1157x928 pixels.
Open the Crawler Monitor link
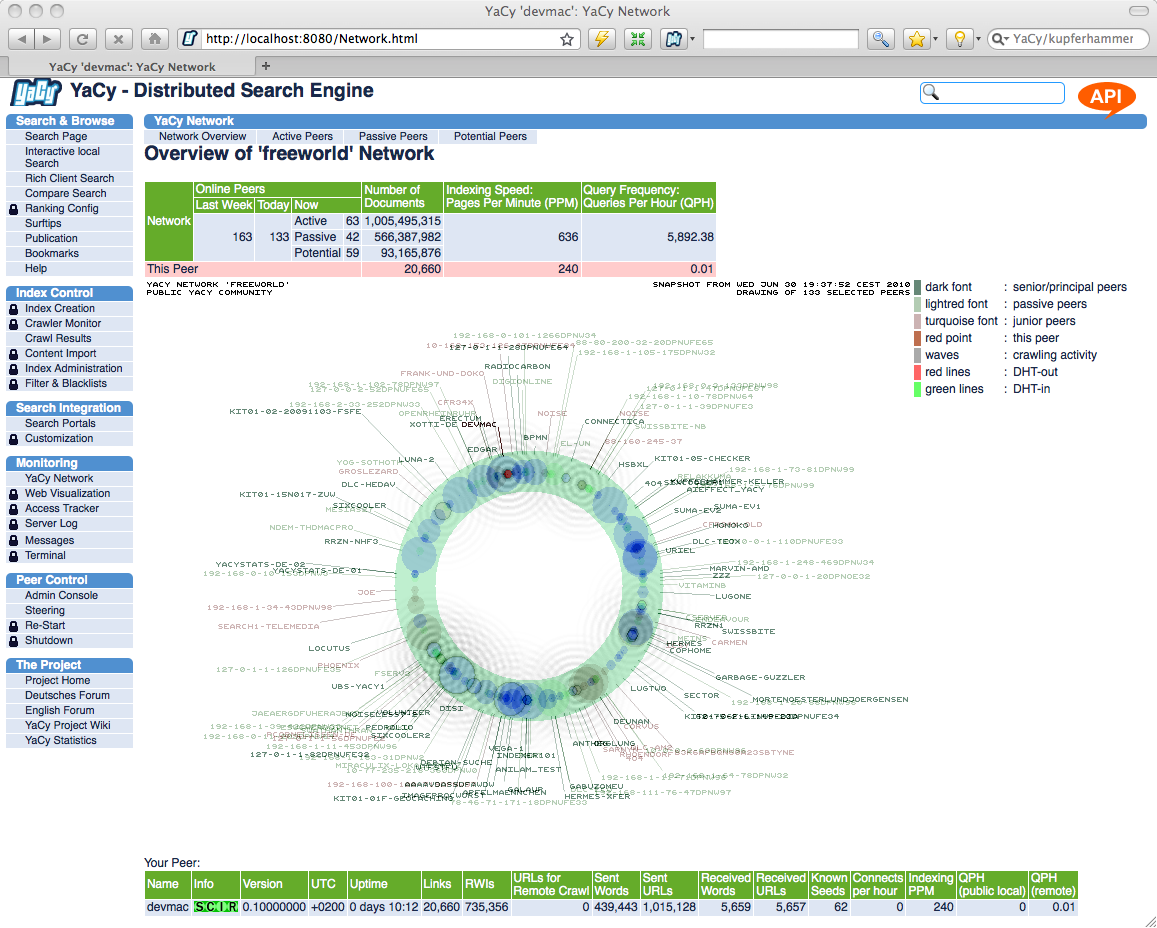tap(63, 324)
